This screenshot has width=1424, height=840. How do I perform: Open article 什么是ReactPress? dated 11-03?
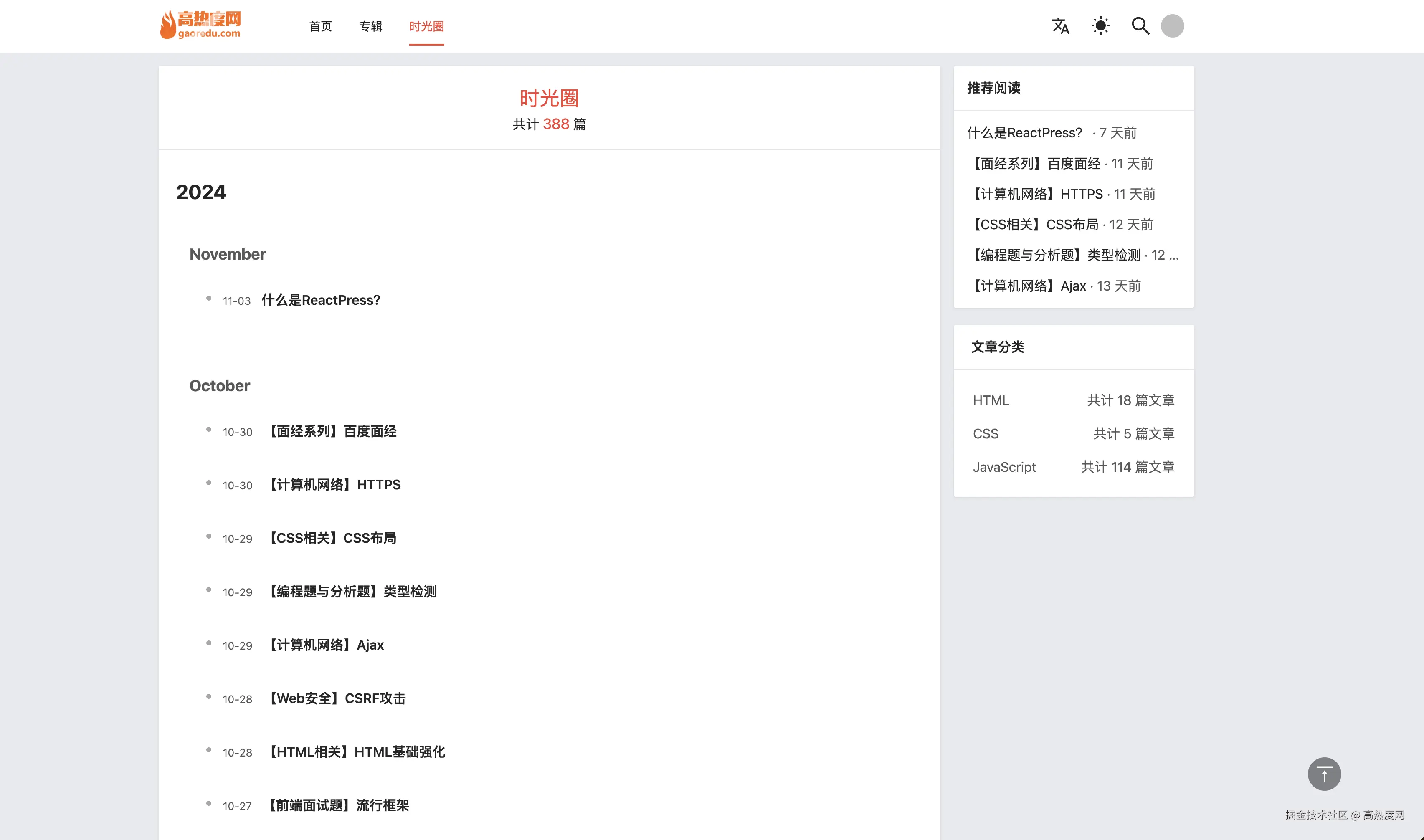point(320,301)
